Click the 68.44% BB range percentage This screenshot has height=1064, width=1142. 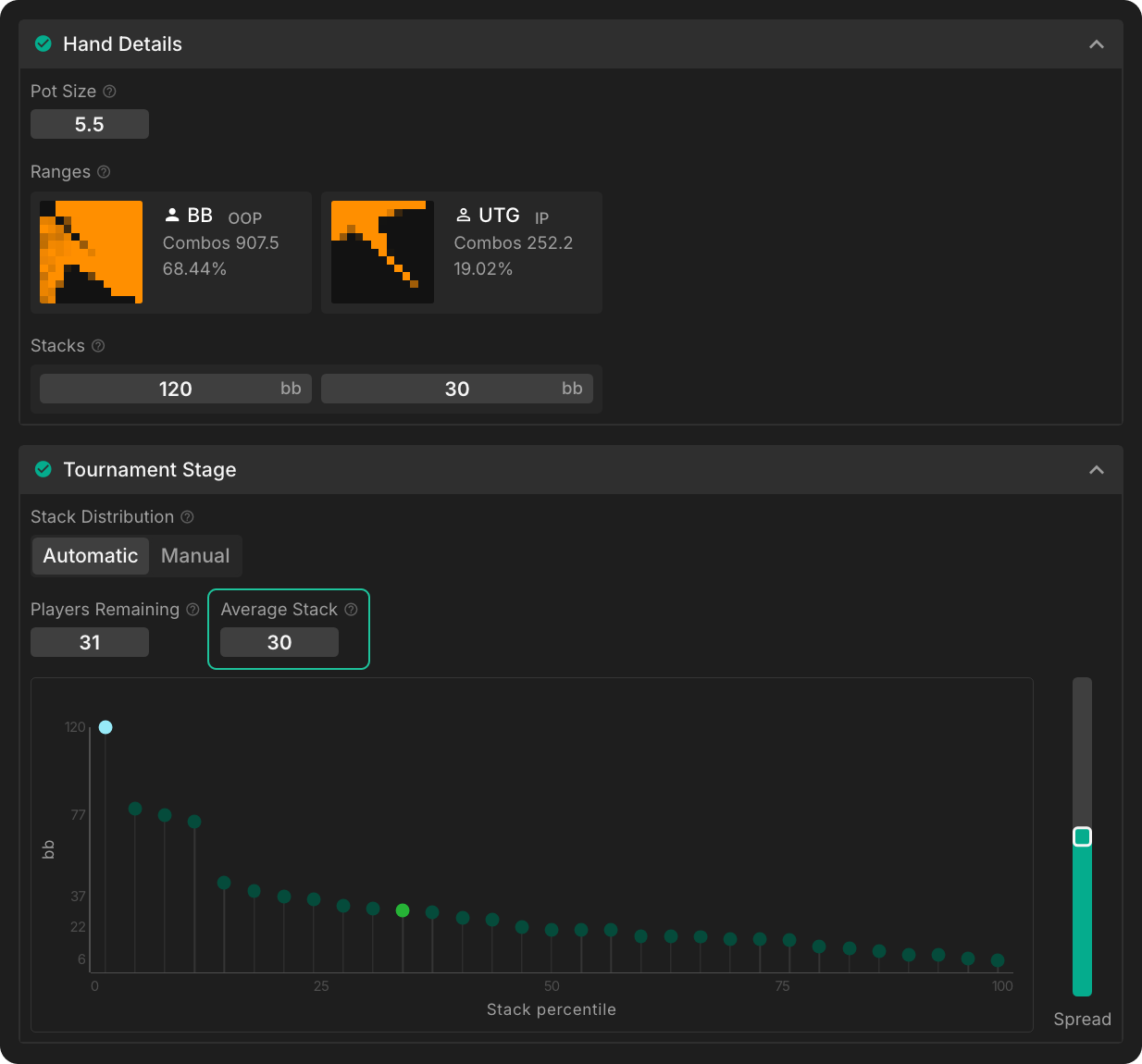[194, 269]
